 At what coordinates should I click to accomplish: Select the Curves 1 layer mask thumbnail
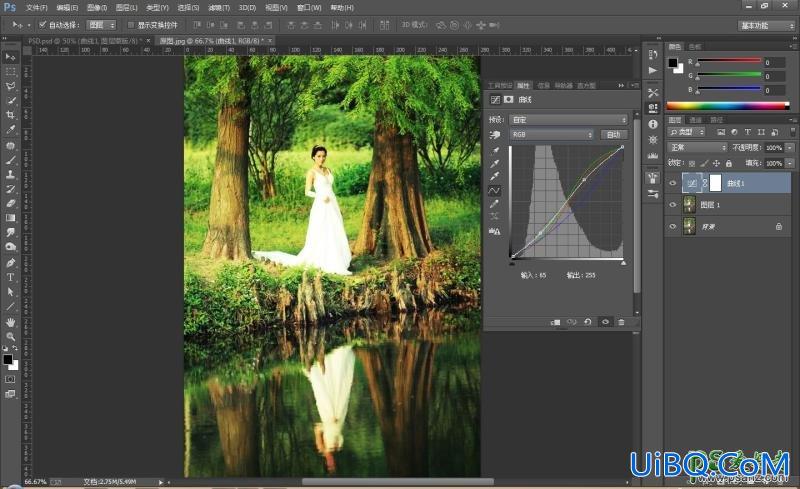[715, 183]
